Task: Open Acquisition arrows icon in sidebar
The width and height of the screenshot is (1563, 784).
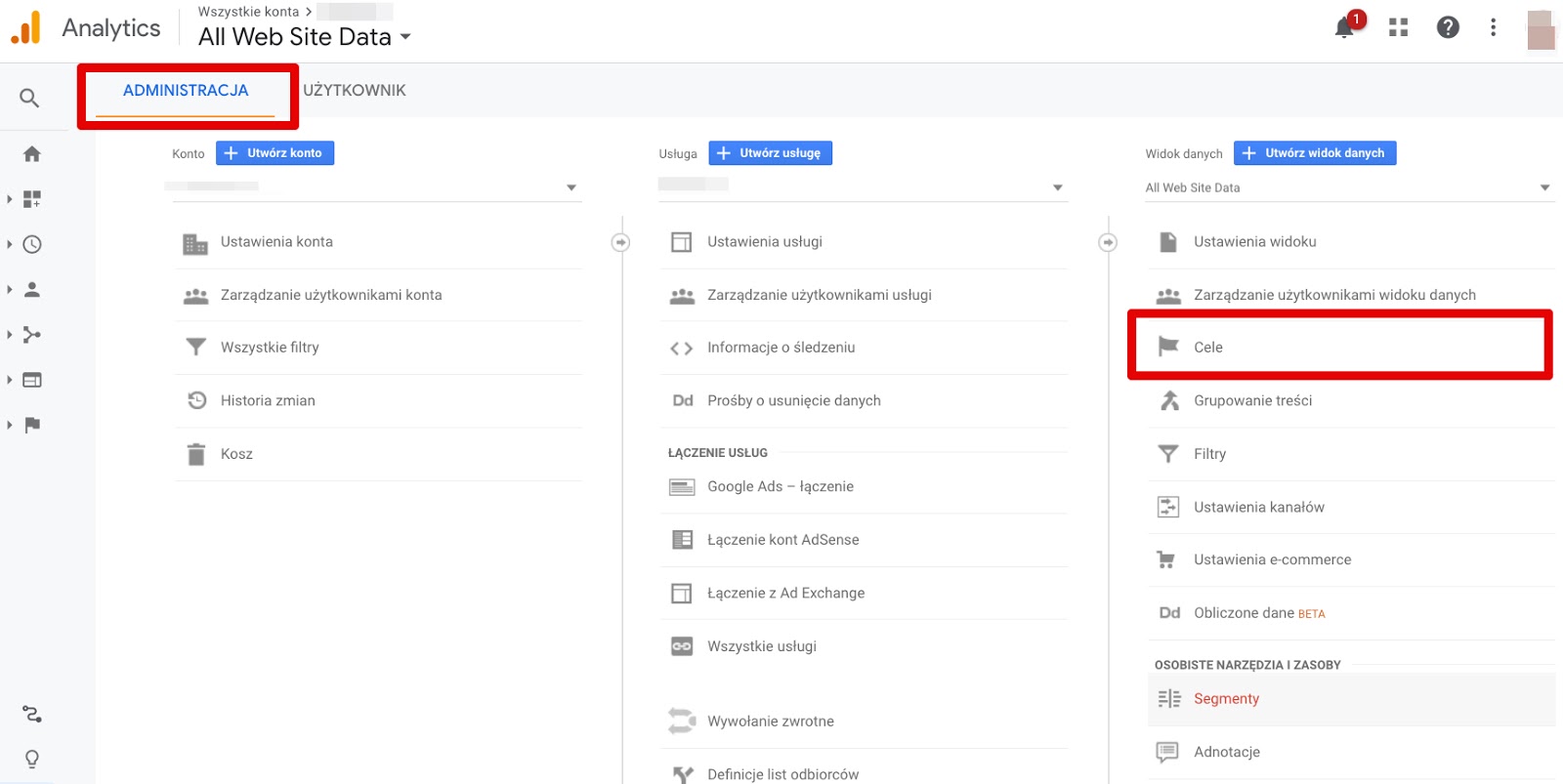Action: (32, 335)
